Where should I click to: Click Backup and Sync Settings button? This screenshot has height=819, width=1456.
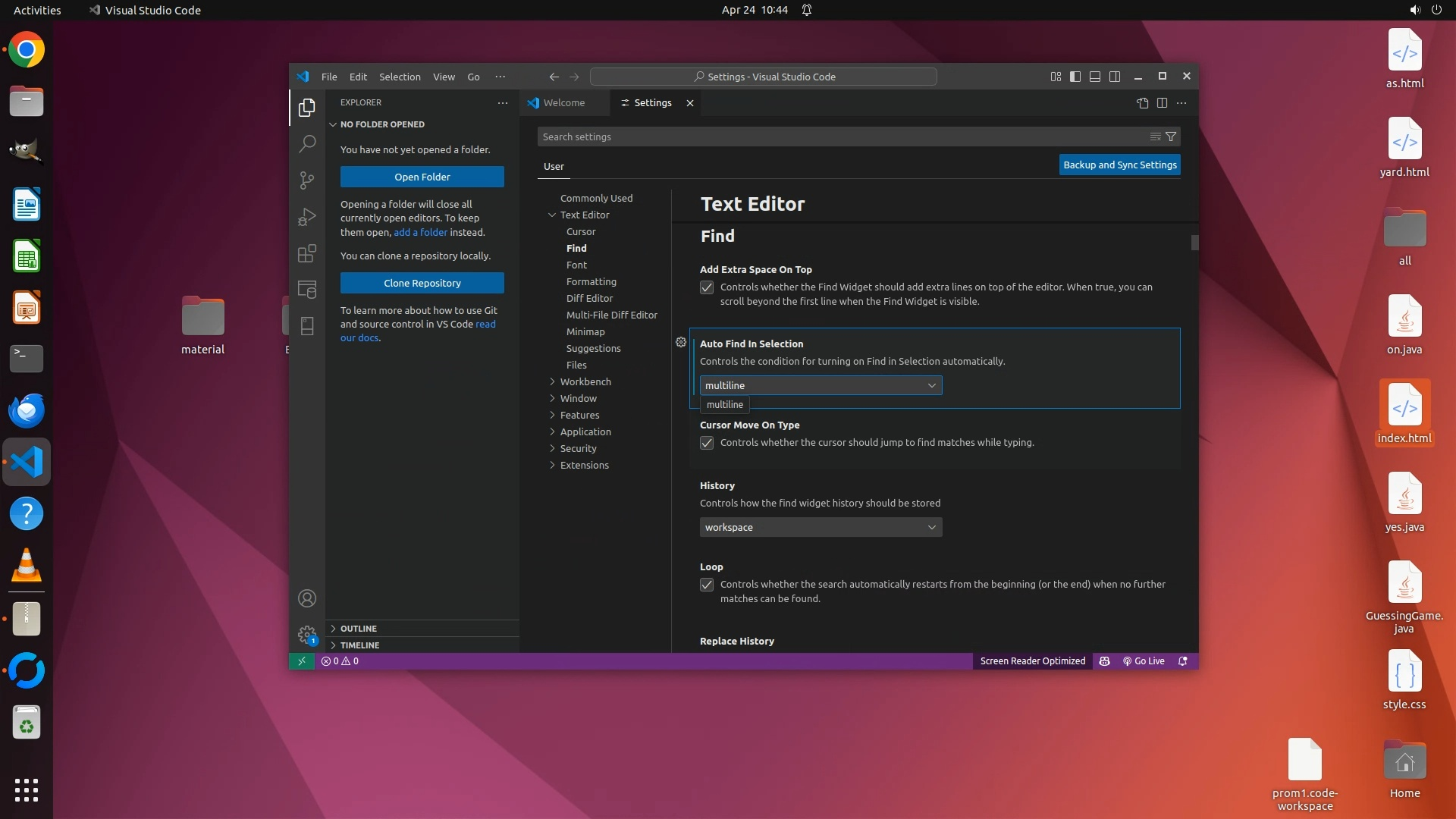click(1119, 165)
